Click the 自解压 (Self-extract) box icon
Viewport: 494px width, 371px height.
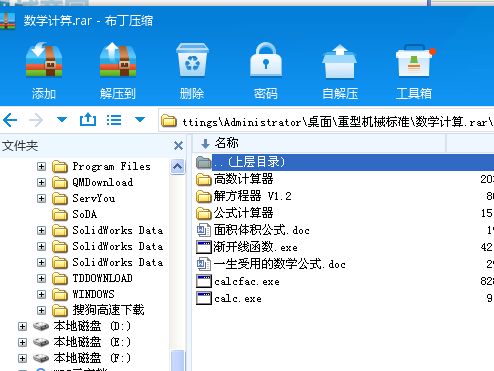pos(340,61)
